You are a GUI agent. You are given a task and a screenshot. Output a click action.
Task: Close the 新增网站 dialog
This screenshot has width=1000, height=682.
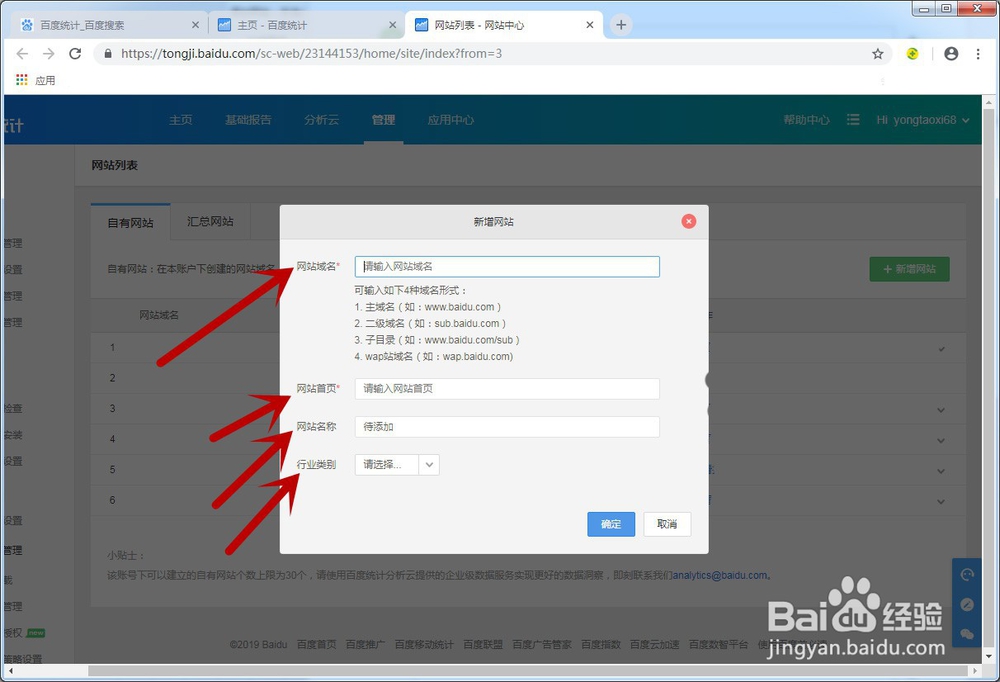[x=688, y=221]
